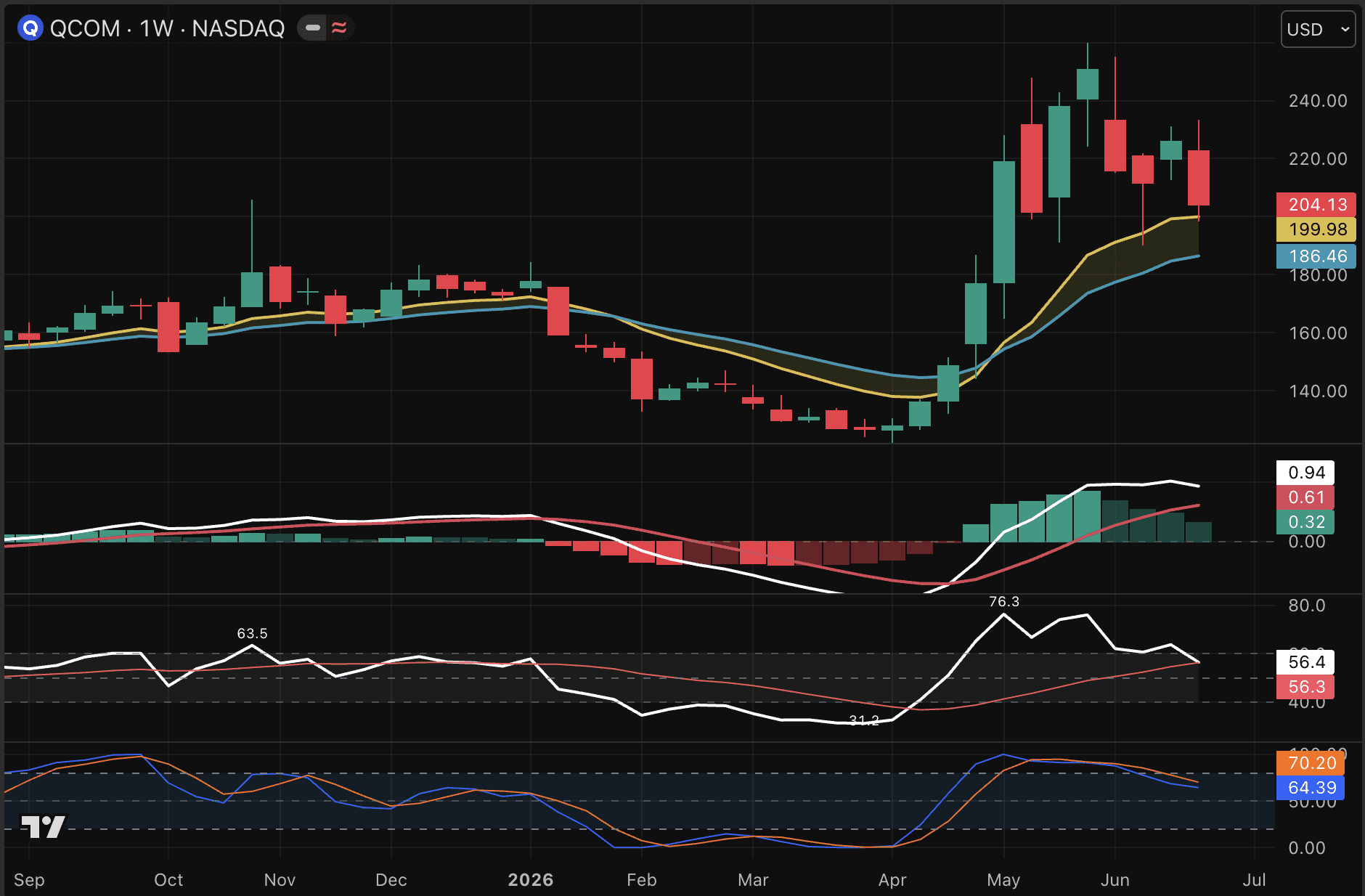Image resolution: width=1365 pixels, height=896 pixels.
Task: Click the Dec label on time axis
Action: click(x=391, y=880)
